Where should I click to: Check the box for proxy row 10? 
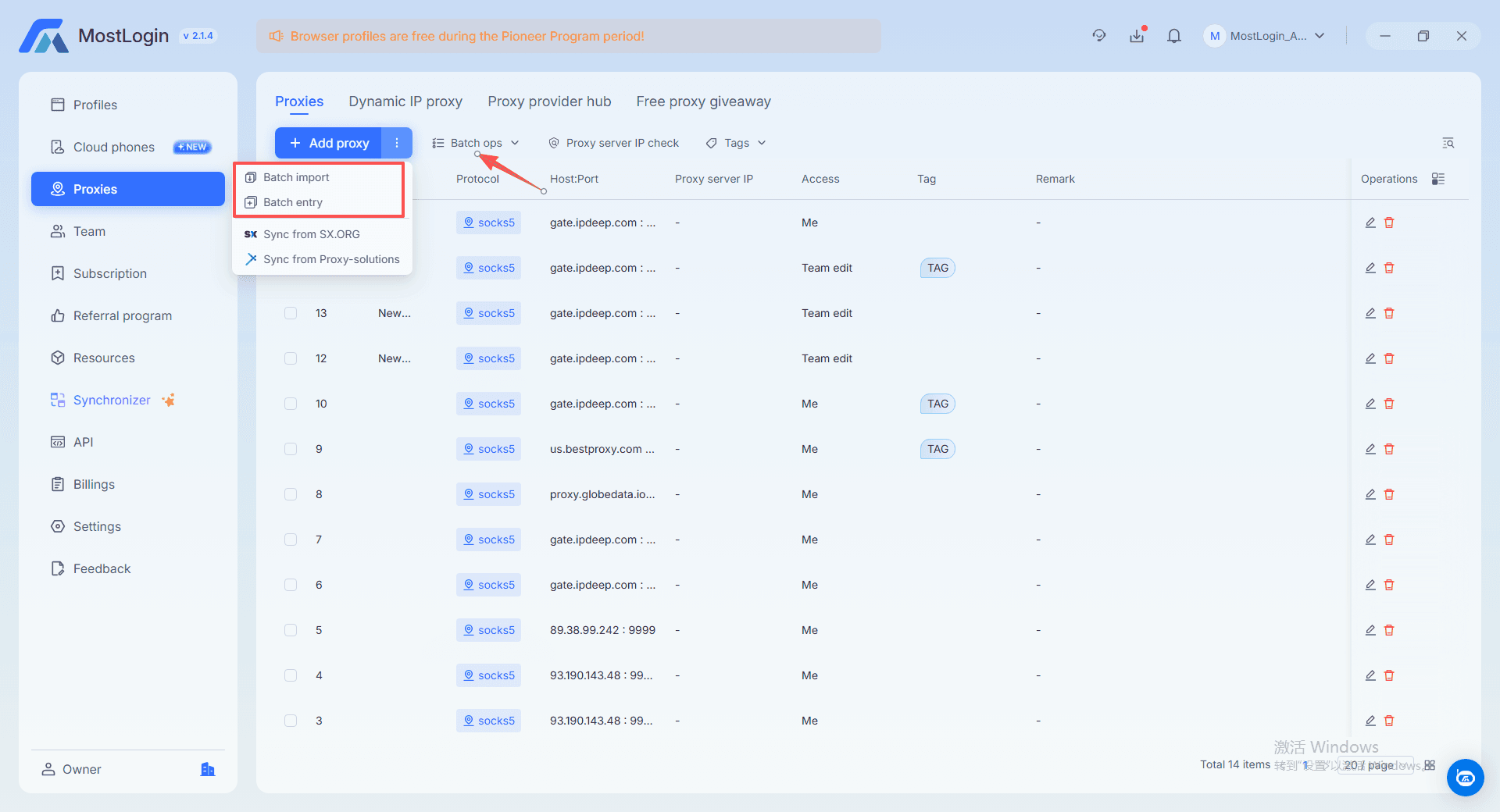click(x=291, y=404)
